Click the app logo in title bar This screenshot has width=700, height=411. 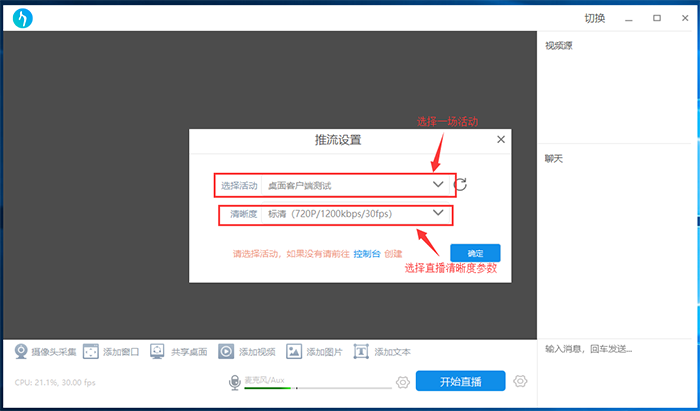(x=22, y=17)
